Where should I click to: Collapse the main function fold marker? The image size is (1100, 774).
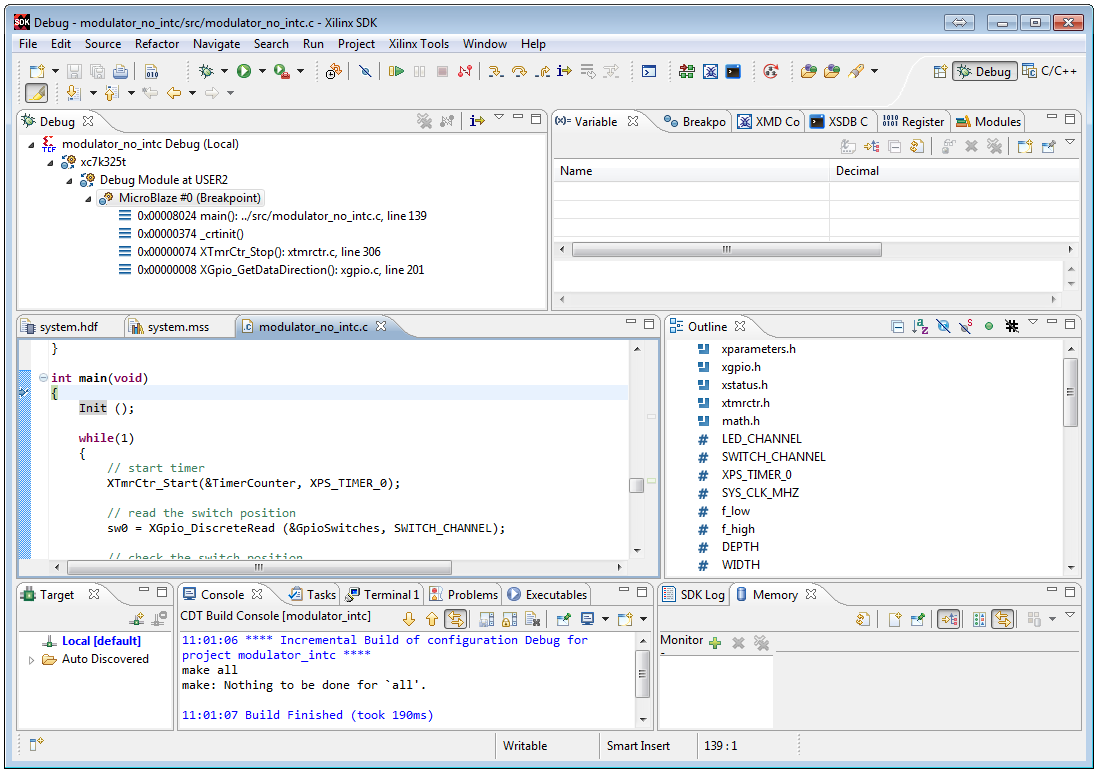pyautogui.click(x=43, y=378)
